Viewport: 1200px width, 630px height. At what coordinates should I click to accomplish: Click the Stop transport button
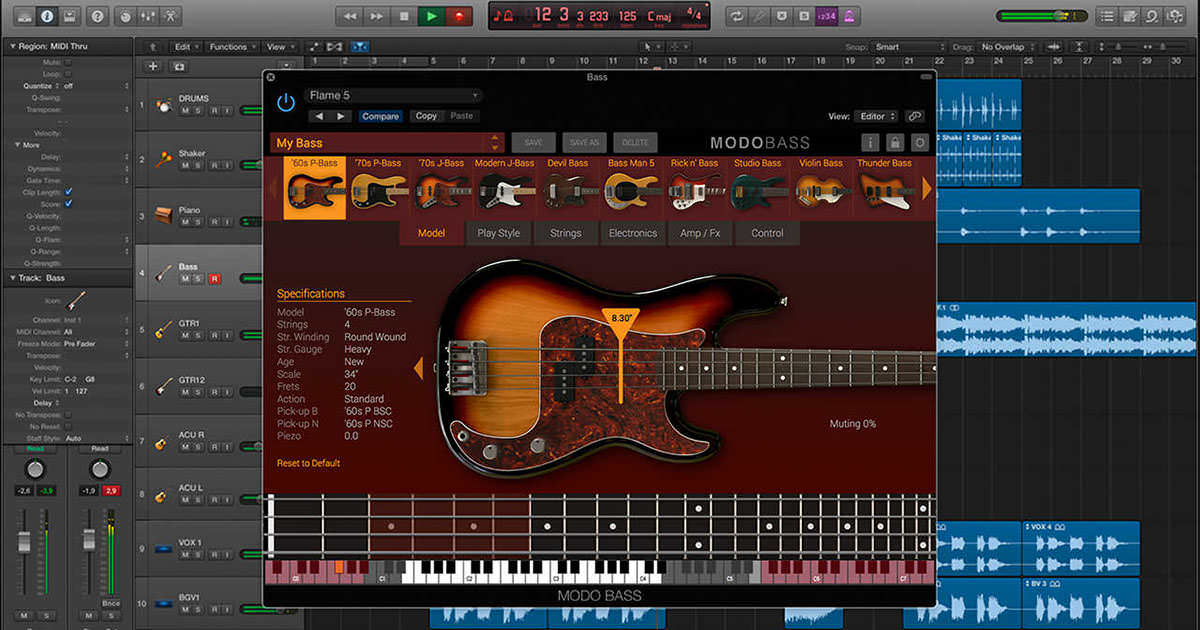pos(404,16)
